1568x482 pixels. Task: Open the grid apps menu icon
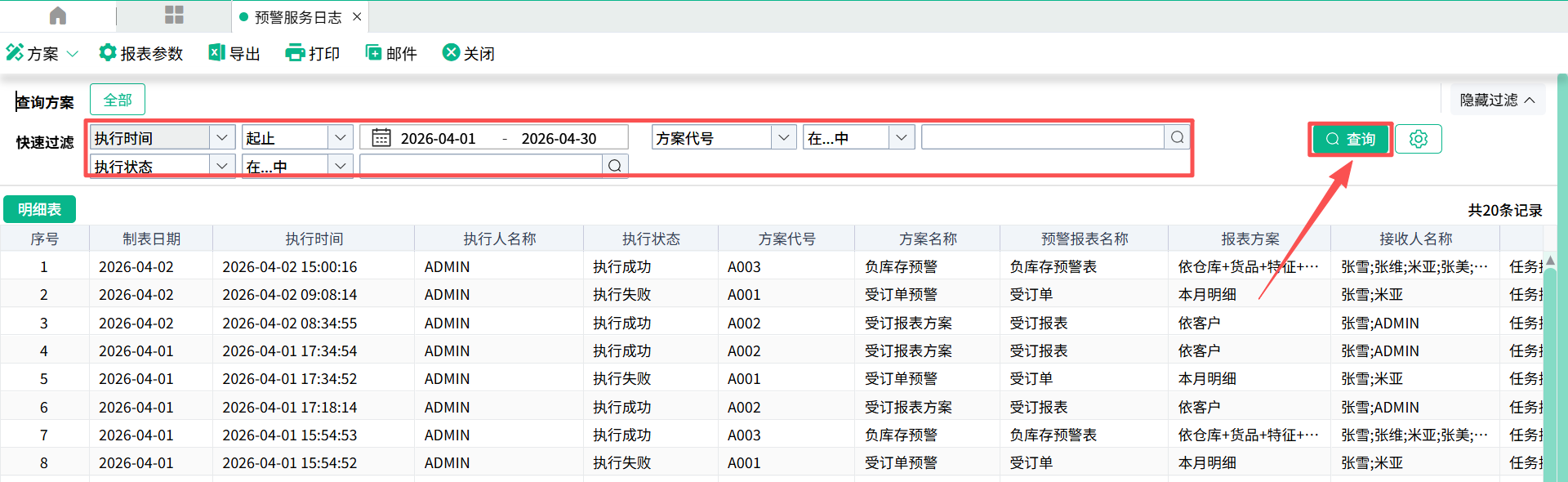174,16
